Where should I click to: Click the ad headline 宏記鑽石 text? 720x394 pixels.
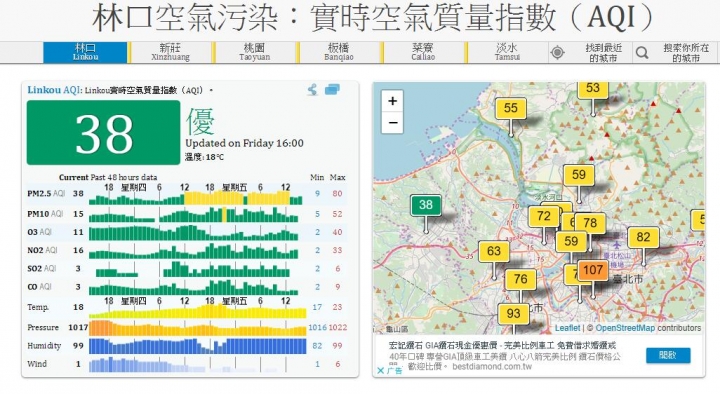coord(502,345)
